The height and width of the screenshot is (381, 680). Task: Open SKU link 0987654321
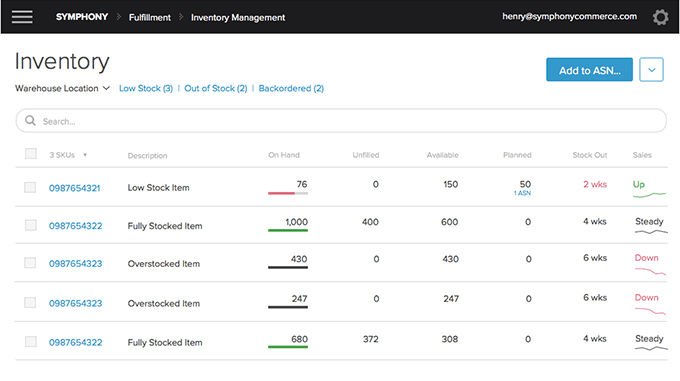point(75,188)
